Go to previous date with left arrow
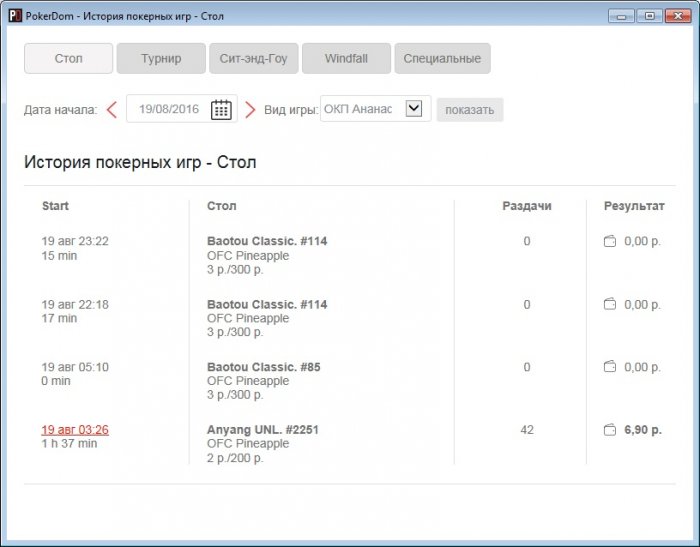Viewport: 700px width, 547px height. 112,110
